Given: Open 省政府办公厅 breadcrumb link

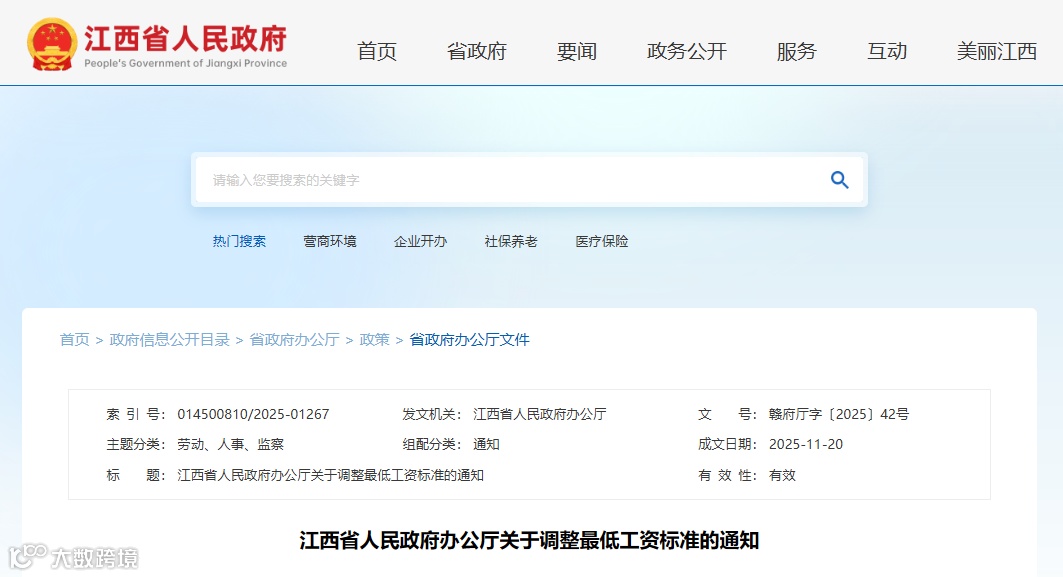Looking at the screenshot, I should point(294,340).
